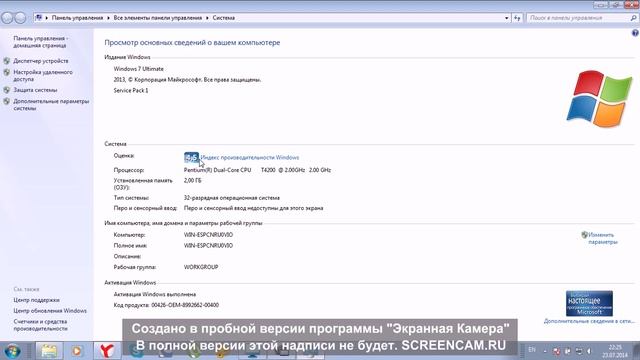Click shield icon next to Изменить параметры

584,235
